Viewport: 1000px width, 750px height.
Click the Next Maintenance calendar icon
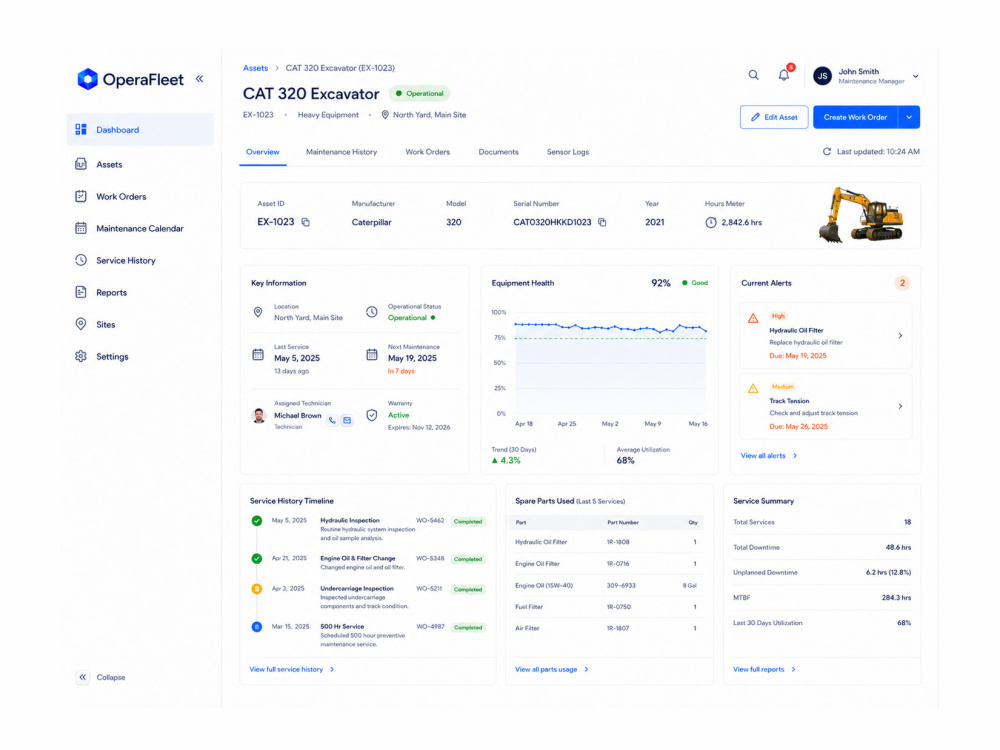pos(372,354)
